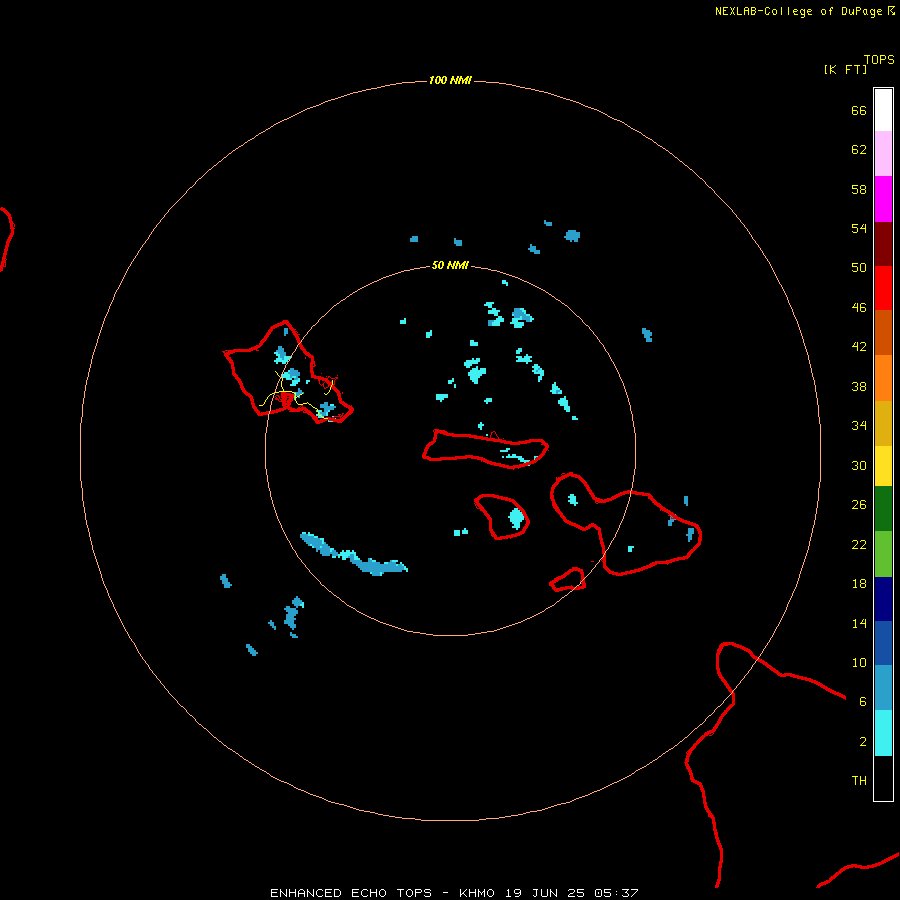900x900 pixels.
Task: Click the dark green 30 legend swatch
Action: coord(883,509)
